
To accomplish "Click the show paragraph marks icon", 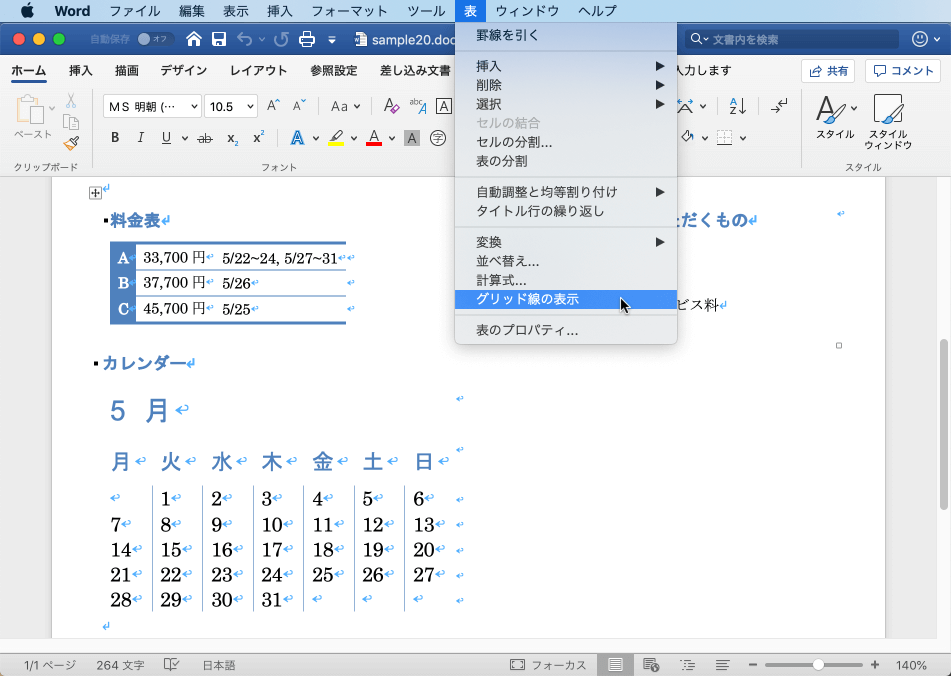I will (779, 106).
